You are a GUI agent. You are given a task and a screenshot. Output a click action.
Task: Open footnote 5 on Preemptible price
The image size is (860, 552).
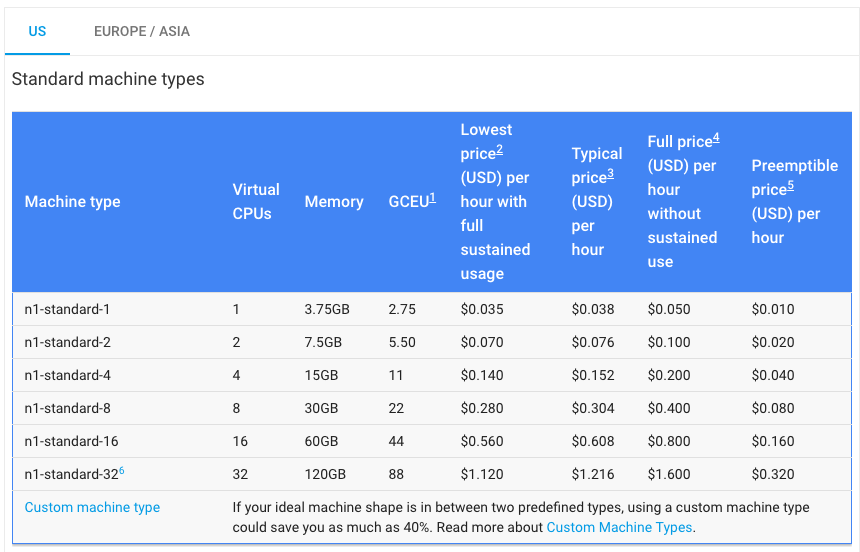pyautogui.click(x=790, y=186)
